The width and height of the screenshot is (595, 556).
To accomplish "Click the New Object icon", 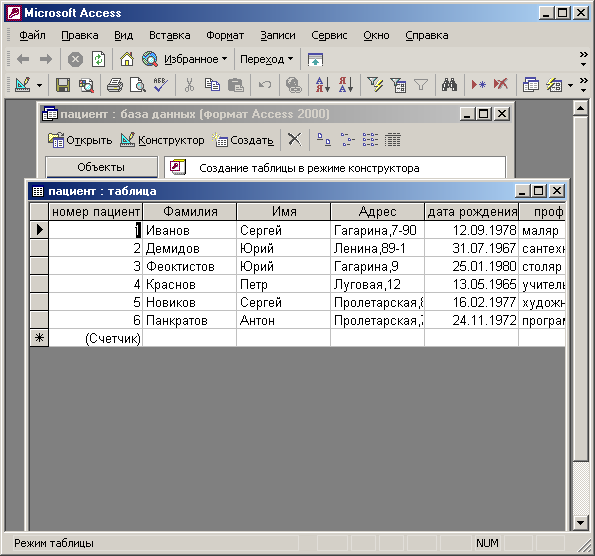I will point(554,85).
